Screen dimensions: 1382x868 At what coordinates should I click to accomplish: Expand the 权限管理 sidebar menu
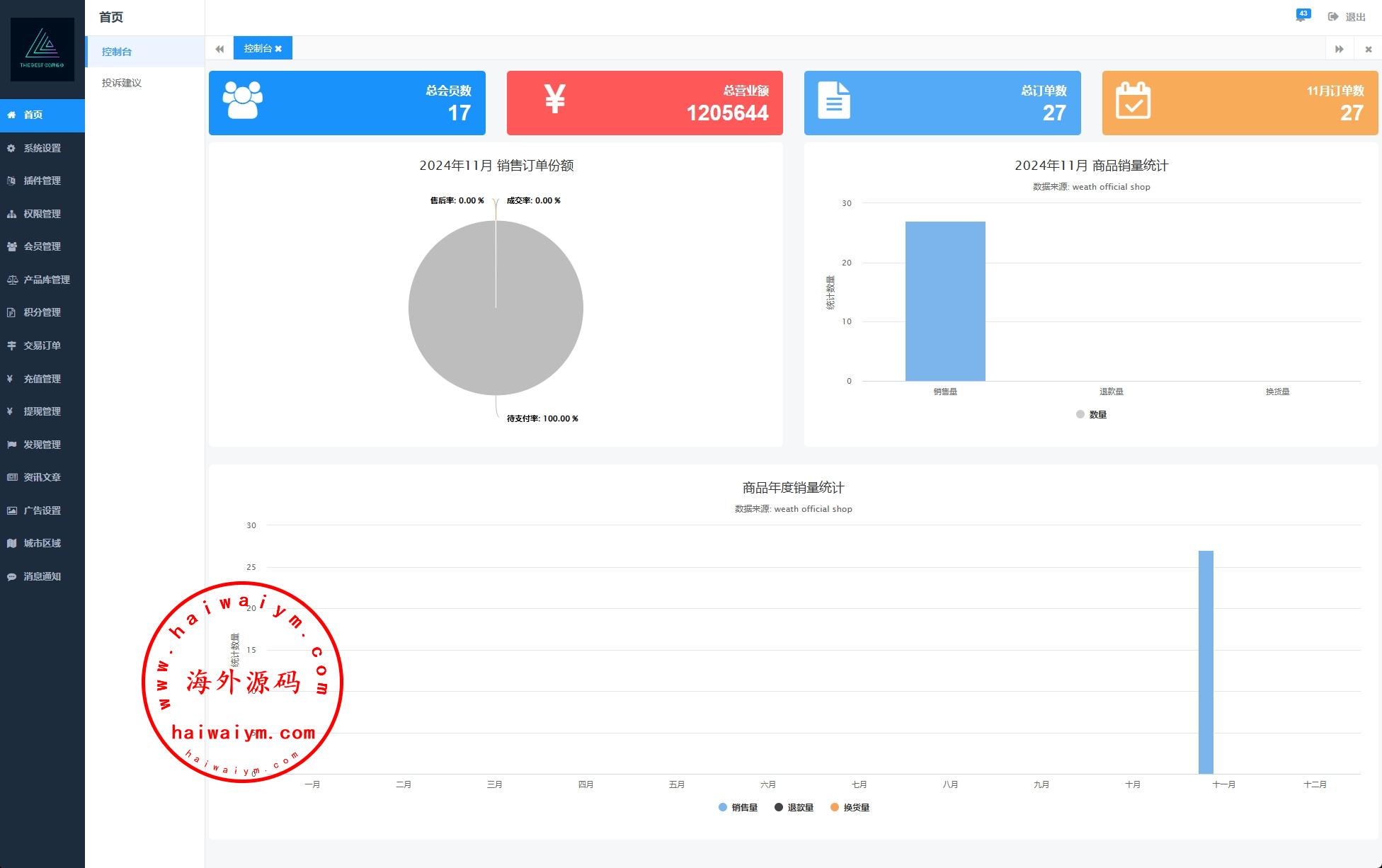[42, 214]
